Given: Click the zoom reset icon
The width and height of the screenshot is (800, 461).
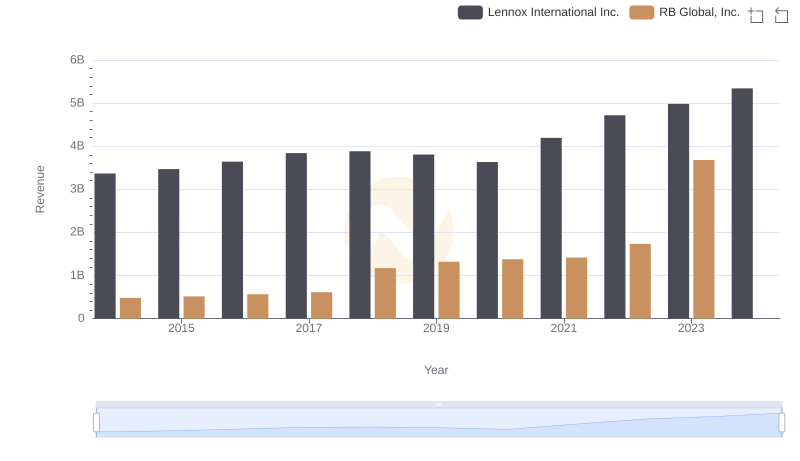Looking at the screenshot, I should [781, 15].
